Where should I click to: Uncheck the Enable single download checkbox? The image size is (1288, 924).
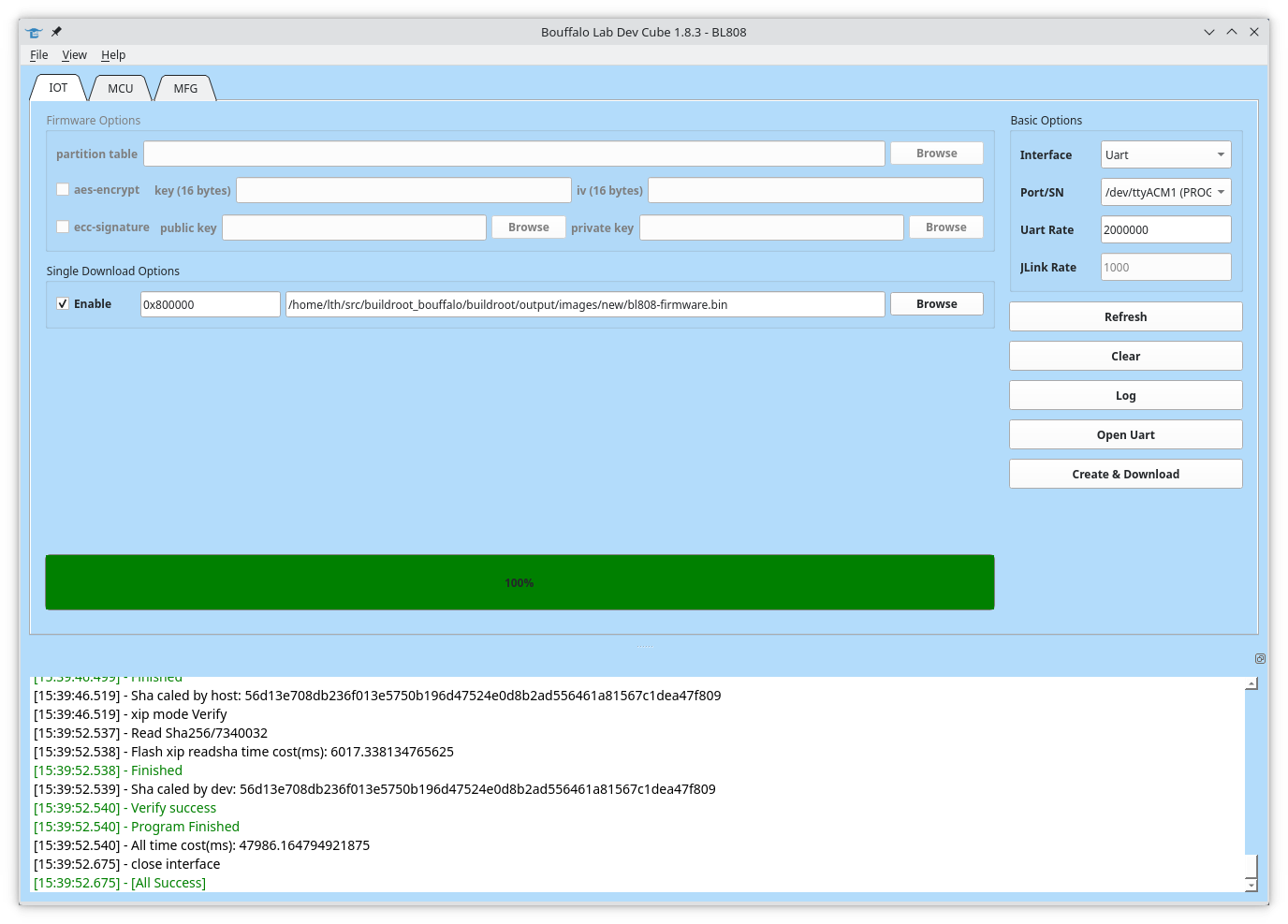pyautogui.click(x=63, y=303)
